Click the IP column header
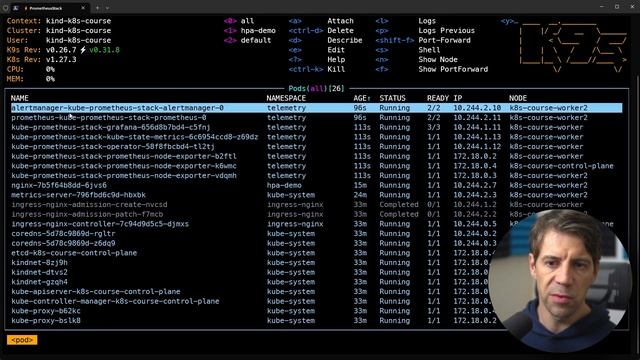The height and width of the screenshot is (360, 640). (x=458, y=98)
